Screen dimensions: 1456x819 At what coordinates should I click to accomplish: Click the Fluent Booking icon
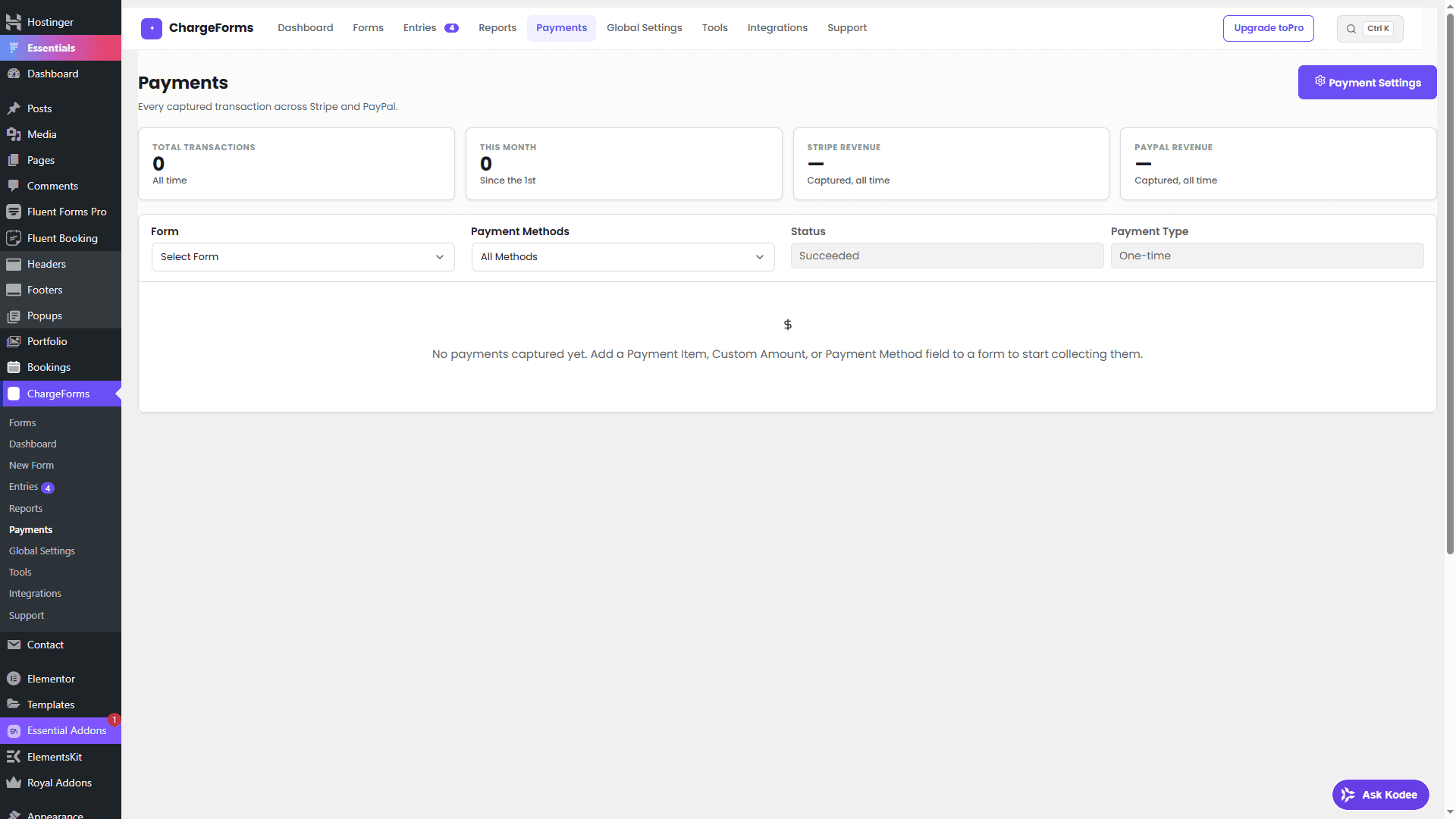[x=14, y=238]
